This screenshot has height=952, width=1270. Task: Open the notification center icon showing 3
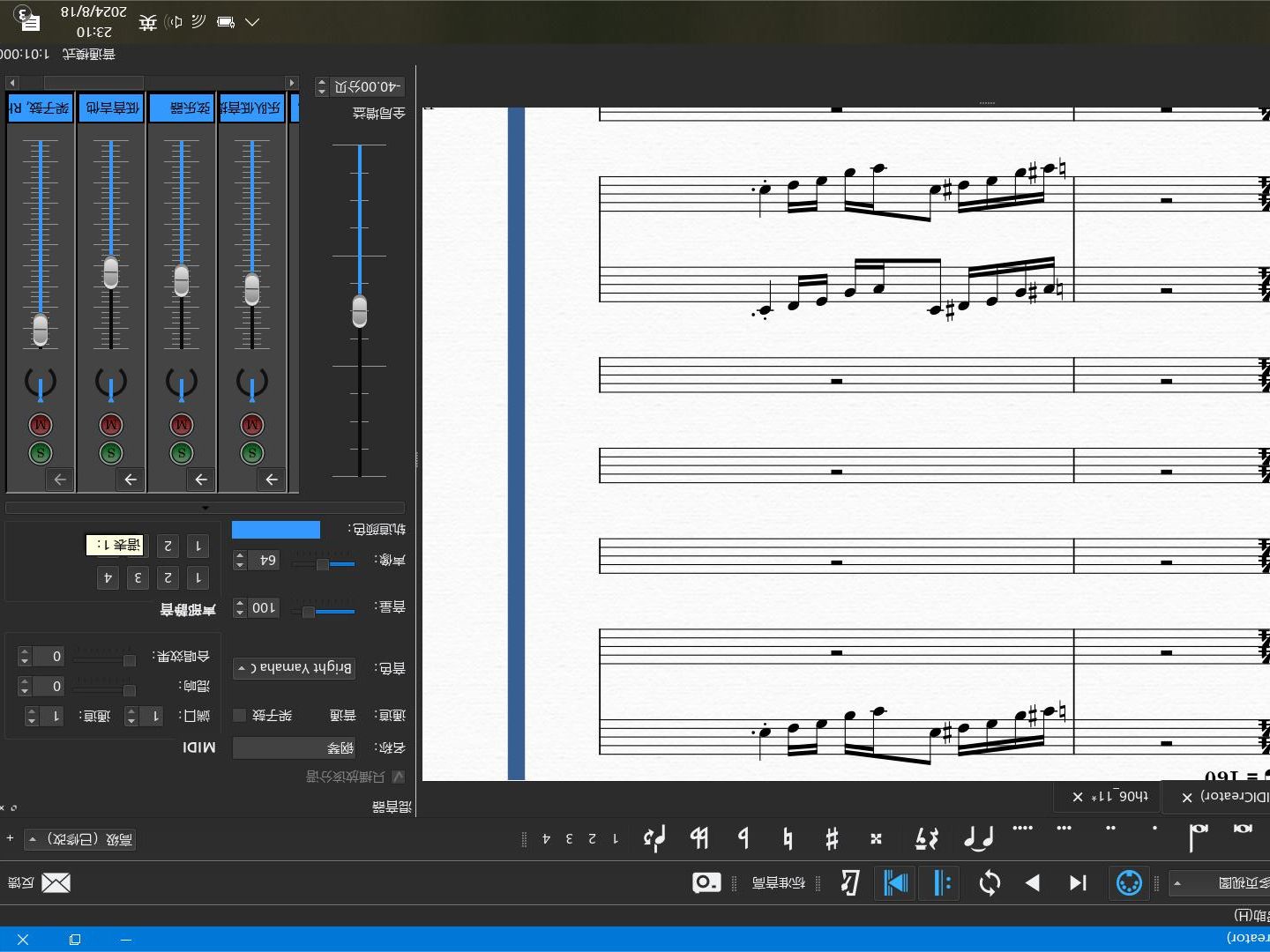tap(26, 19)
